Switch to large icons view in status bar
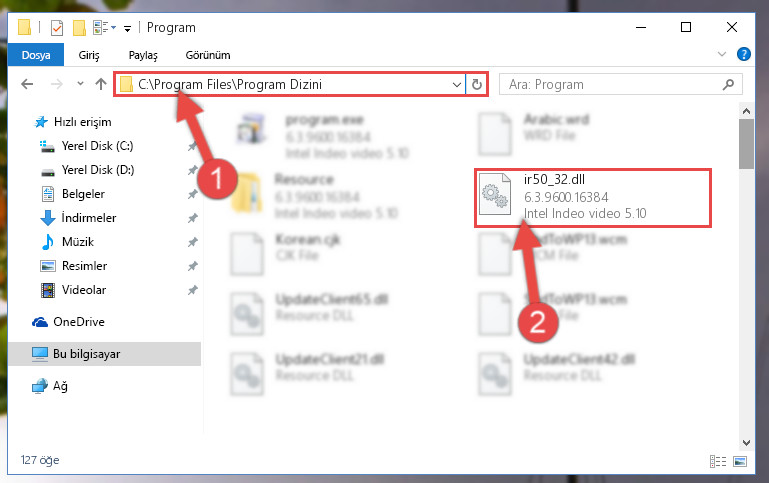This screenshot has height=483, width=769. (x=740, y=461)
